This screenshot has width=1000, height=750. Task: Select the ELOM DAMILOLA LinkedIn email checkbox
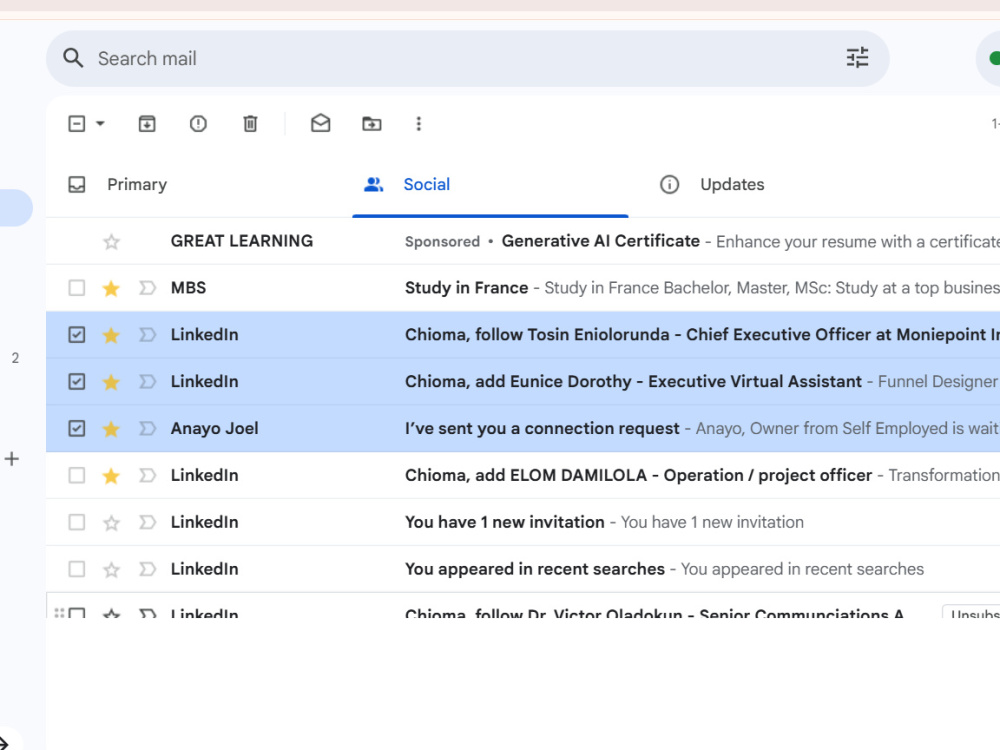(77, 475)
